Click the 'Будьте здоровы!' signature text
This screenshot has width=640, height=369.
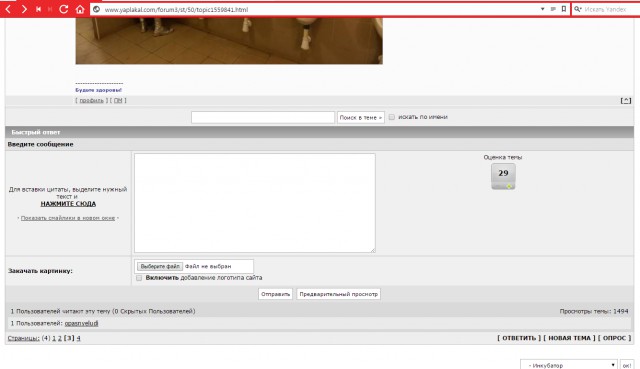[98, 90]
